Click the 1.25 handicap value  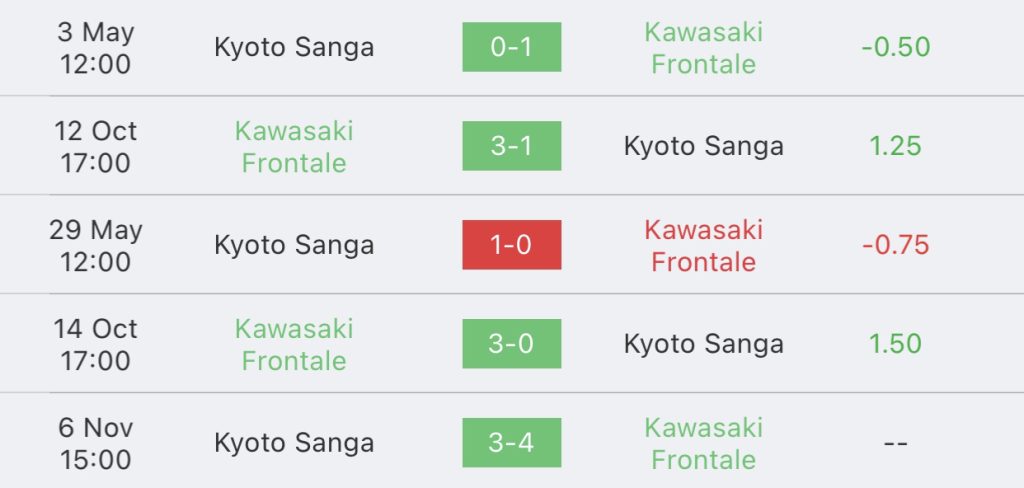click(x=895, y=146)
